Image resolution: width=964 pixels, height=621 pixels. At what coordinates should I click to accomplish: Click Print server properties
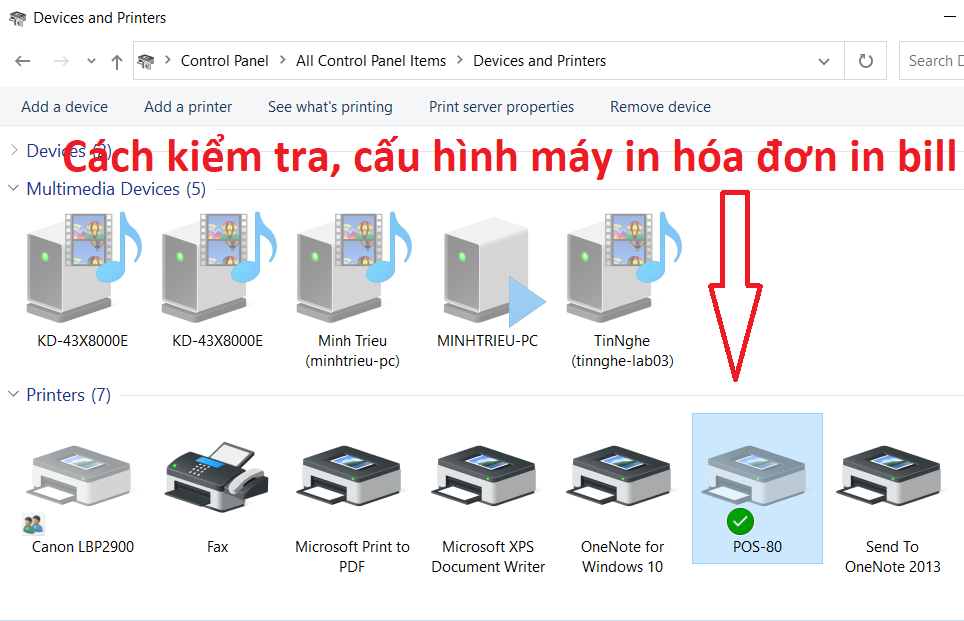[x=500, y=106]
